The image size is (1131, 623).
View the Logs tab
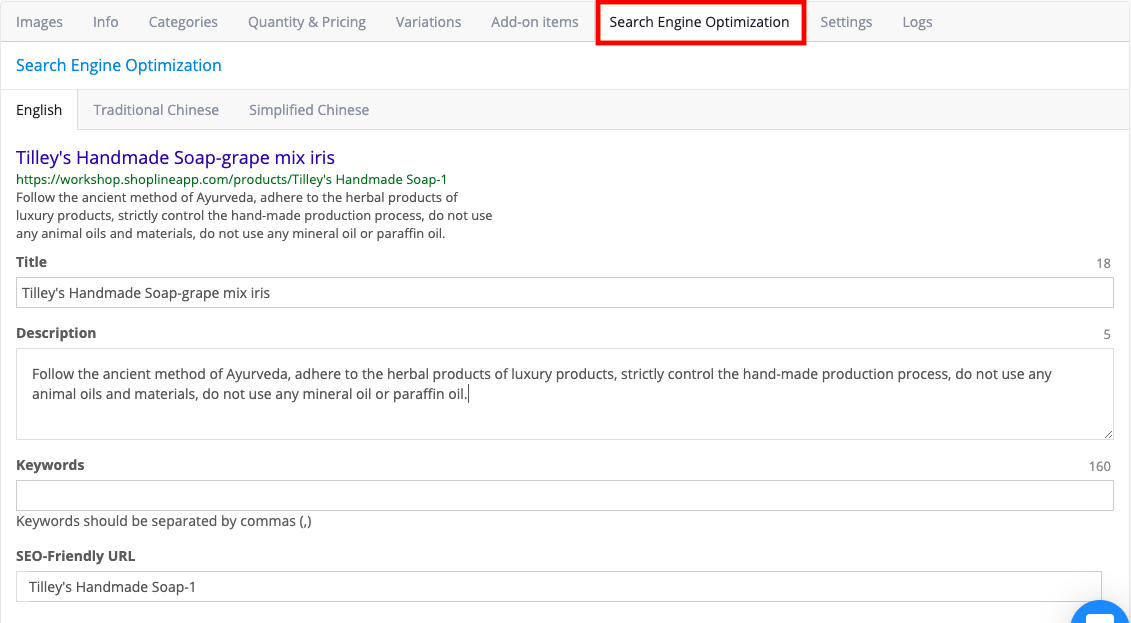[917, 22]
